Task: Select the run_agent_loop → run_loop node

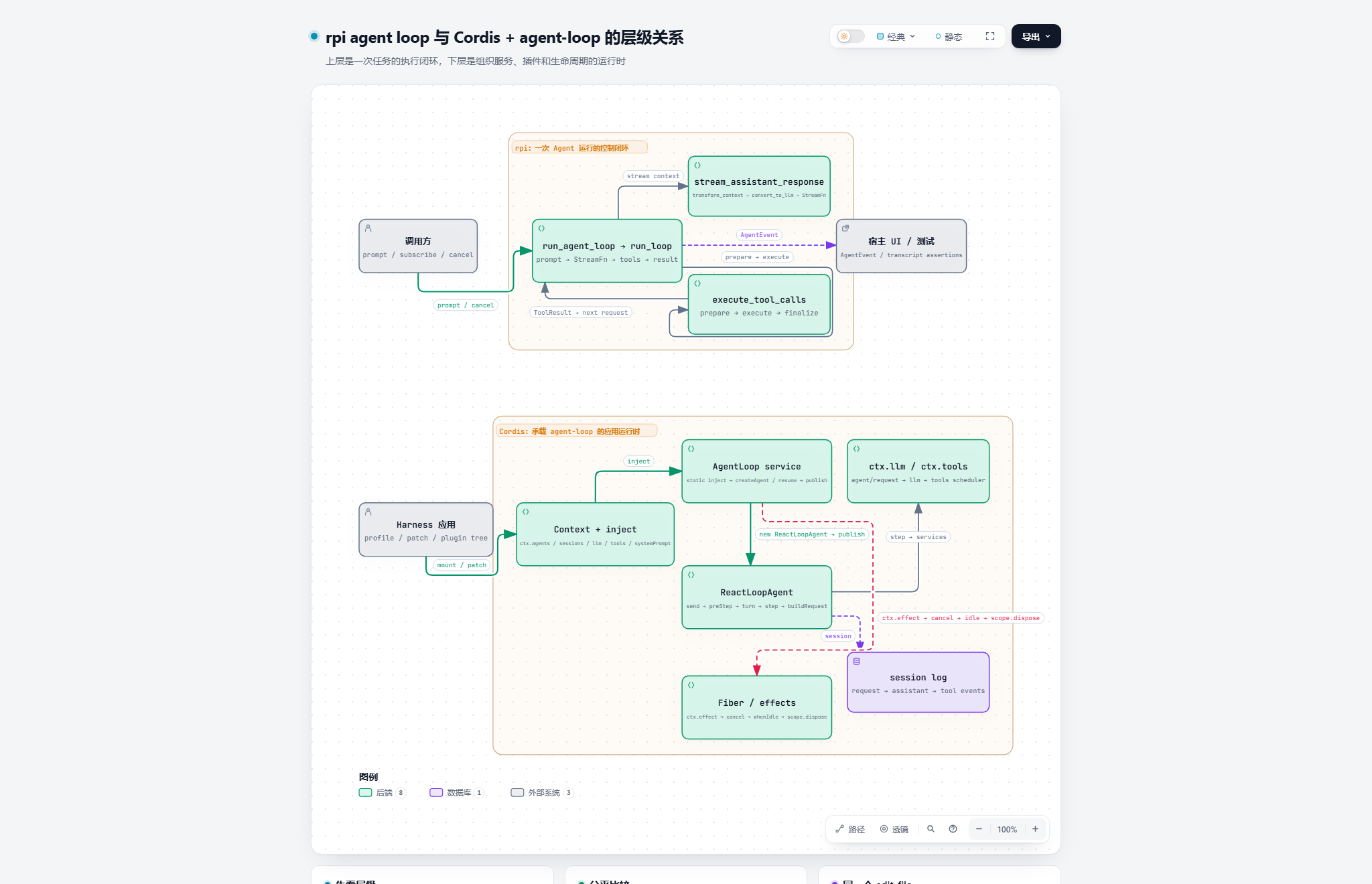Action: click(x=607, y=250)
